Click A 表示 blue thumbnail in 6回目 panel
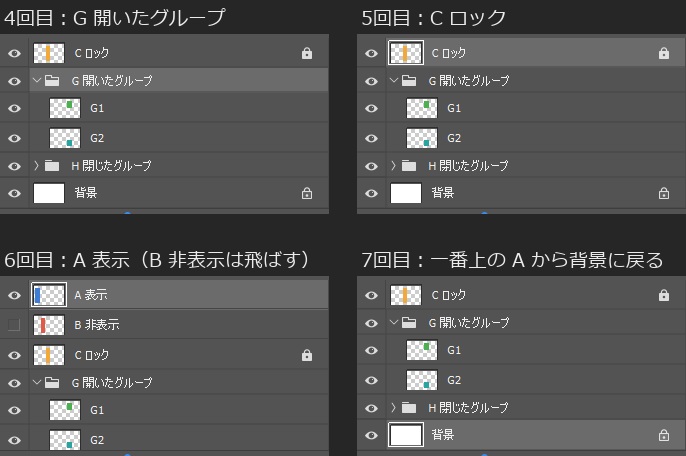This screenshot has width=686, height=456. pos(49,295)
